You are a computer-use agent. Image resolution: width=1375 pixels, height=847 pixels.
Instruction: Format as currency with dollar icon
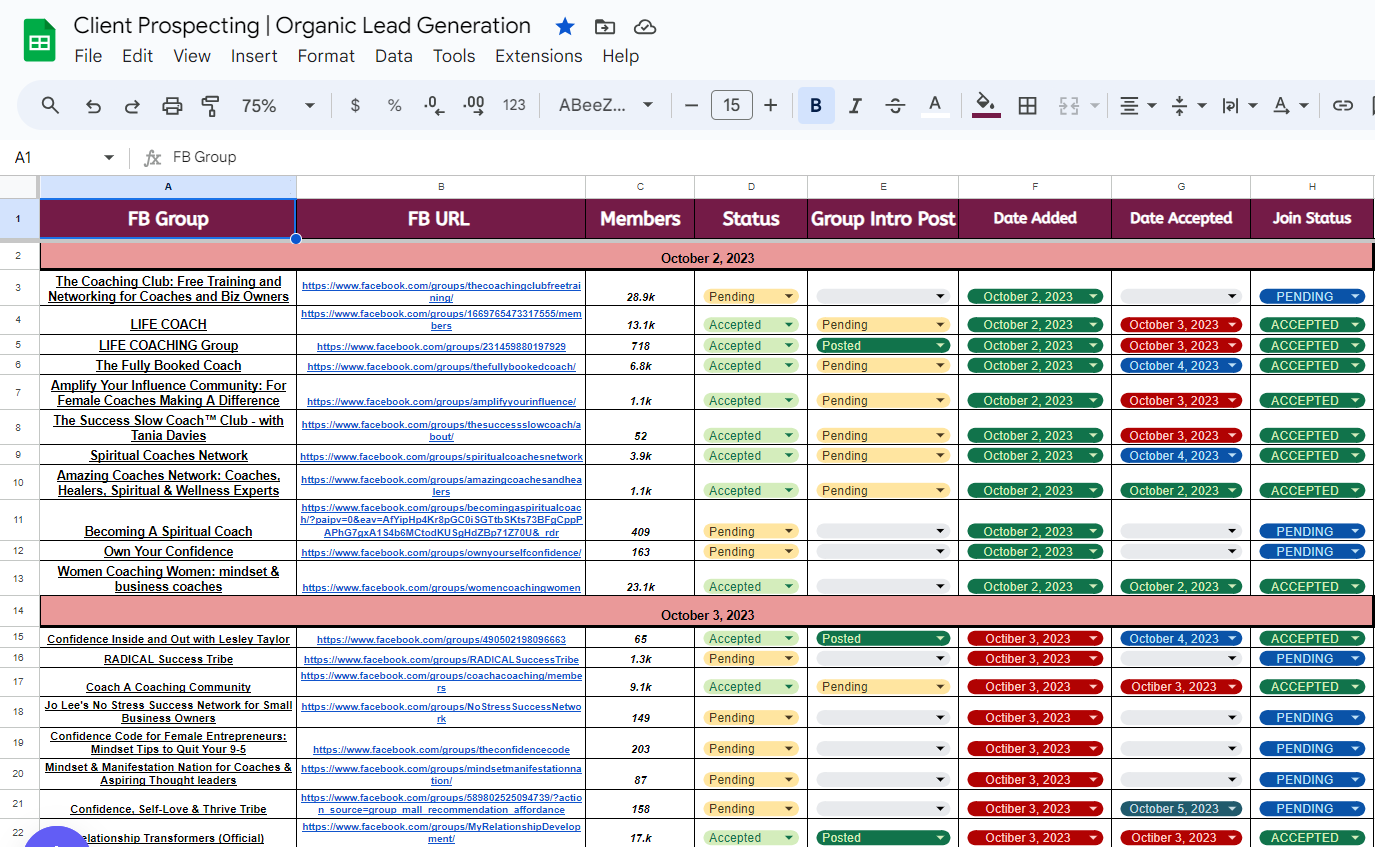355,105
